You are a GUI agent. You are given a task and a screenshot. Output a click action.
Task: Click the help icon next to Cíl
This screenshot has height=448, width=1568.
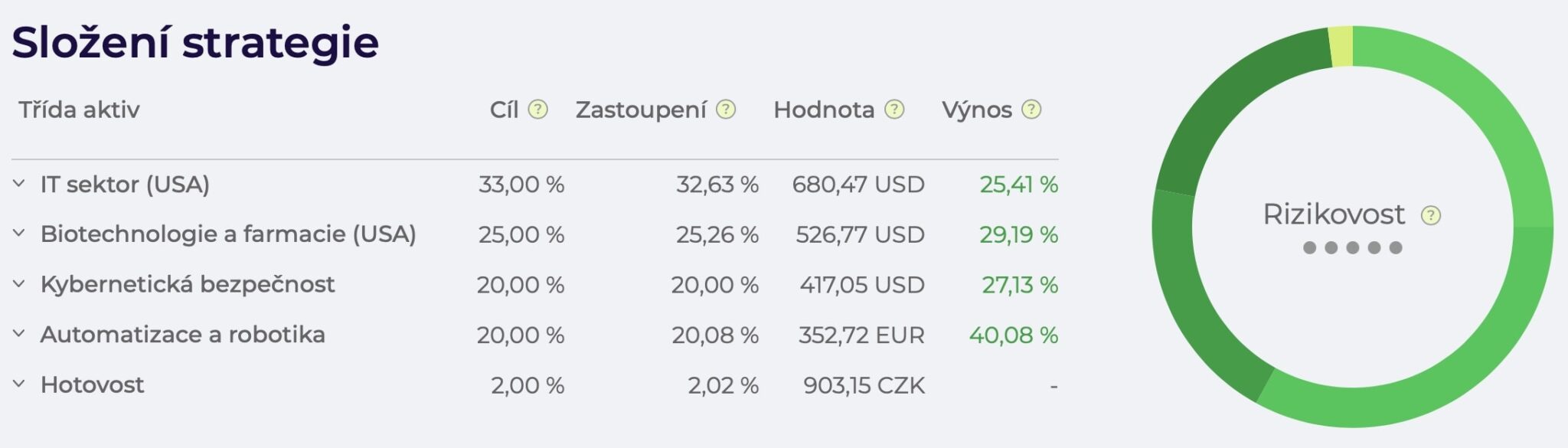click(x=538, y=110)
